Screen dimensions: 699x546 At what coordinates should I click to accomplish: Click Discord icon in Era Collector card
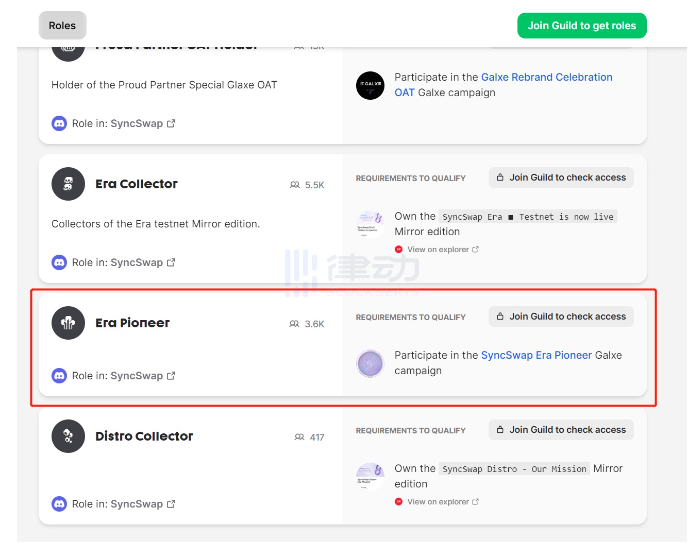pos(59,263)
